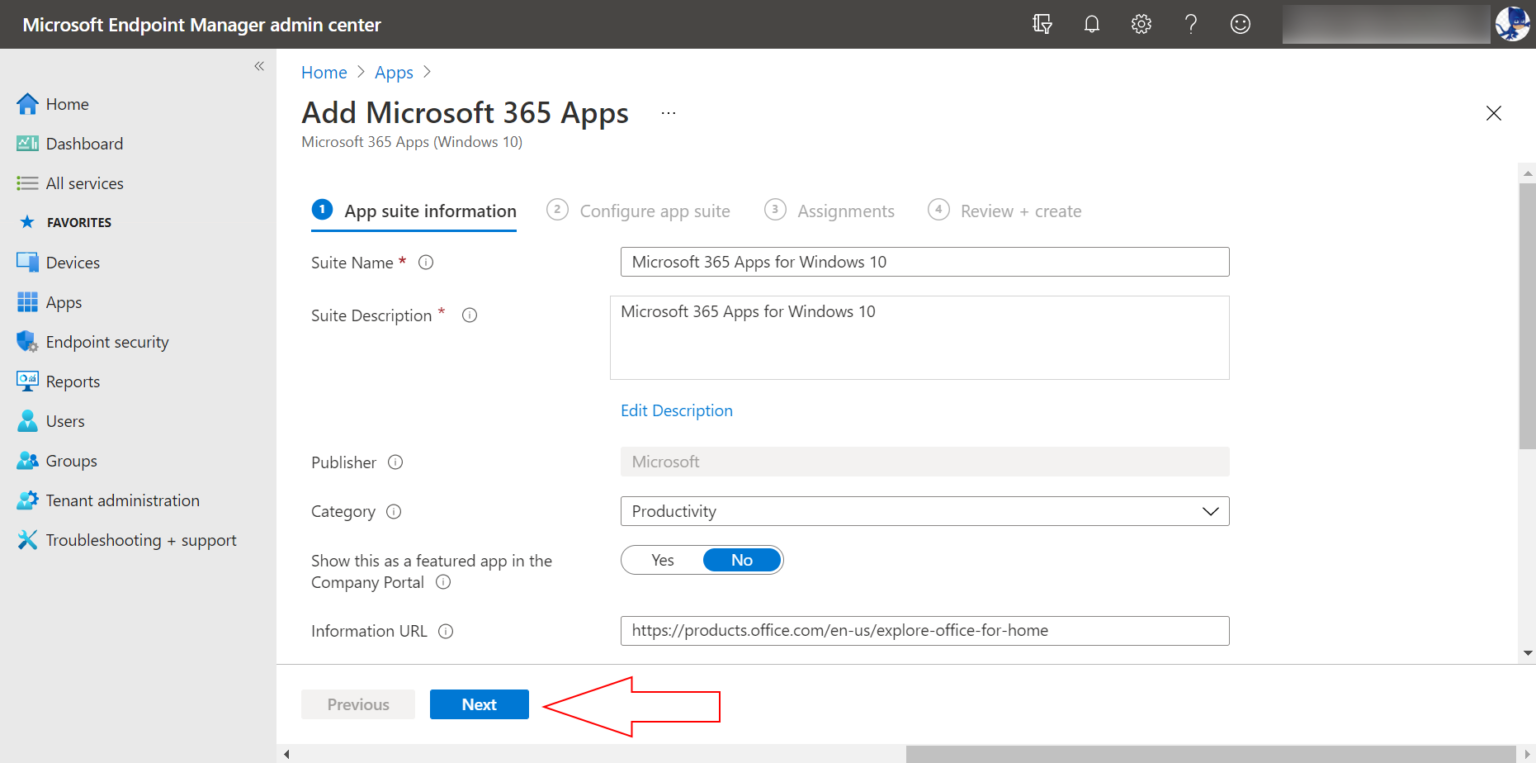Open the directory and subscription filter icon
This screenshot has height=763, width=1536.
(x=1042, y=25)
